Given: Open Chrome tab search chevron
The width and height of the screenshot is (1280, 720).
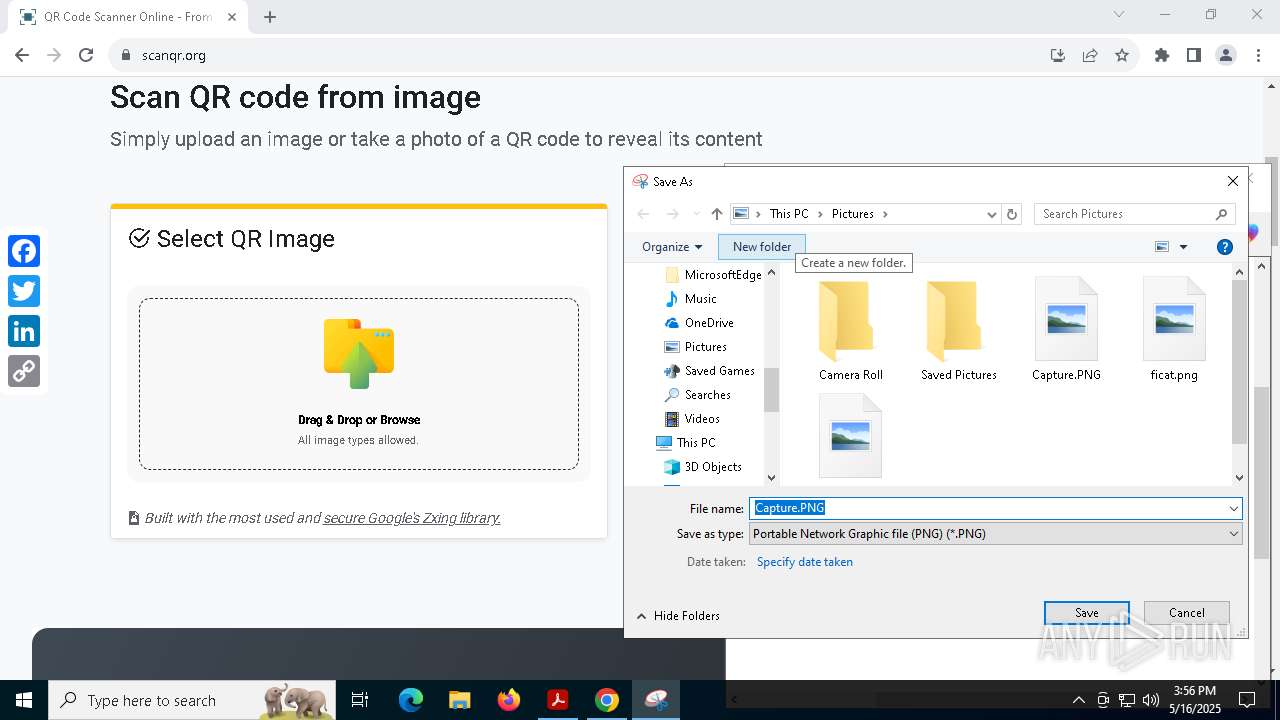Looking at the screenshot, I should click(x=1119, y=15).
